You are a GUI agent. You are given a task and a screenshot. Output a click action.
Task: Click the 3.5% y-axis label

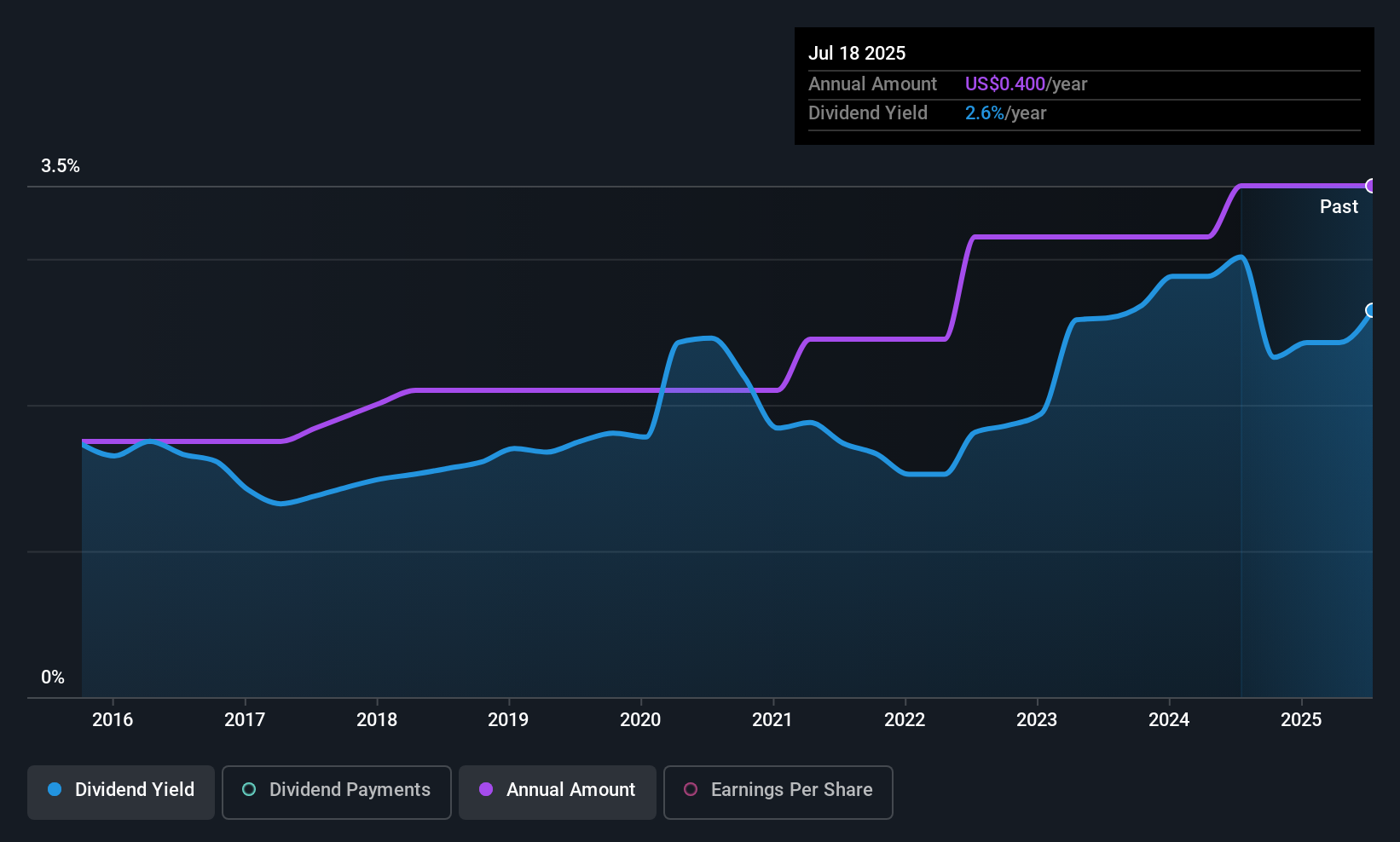(61, 166)
